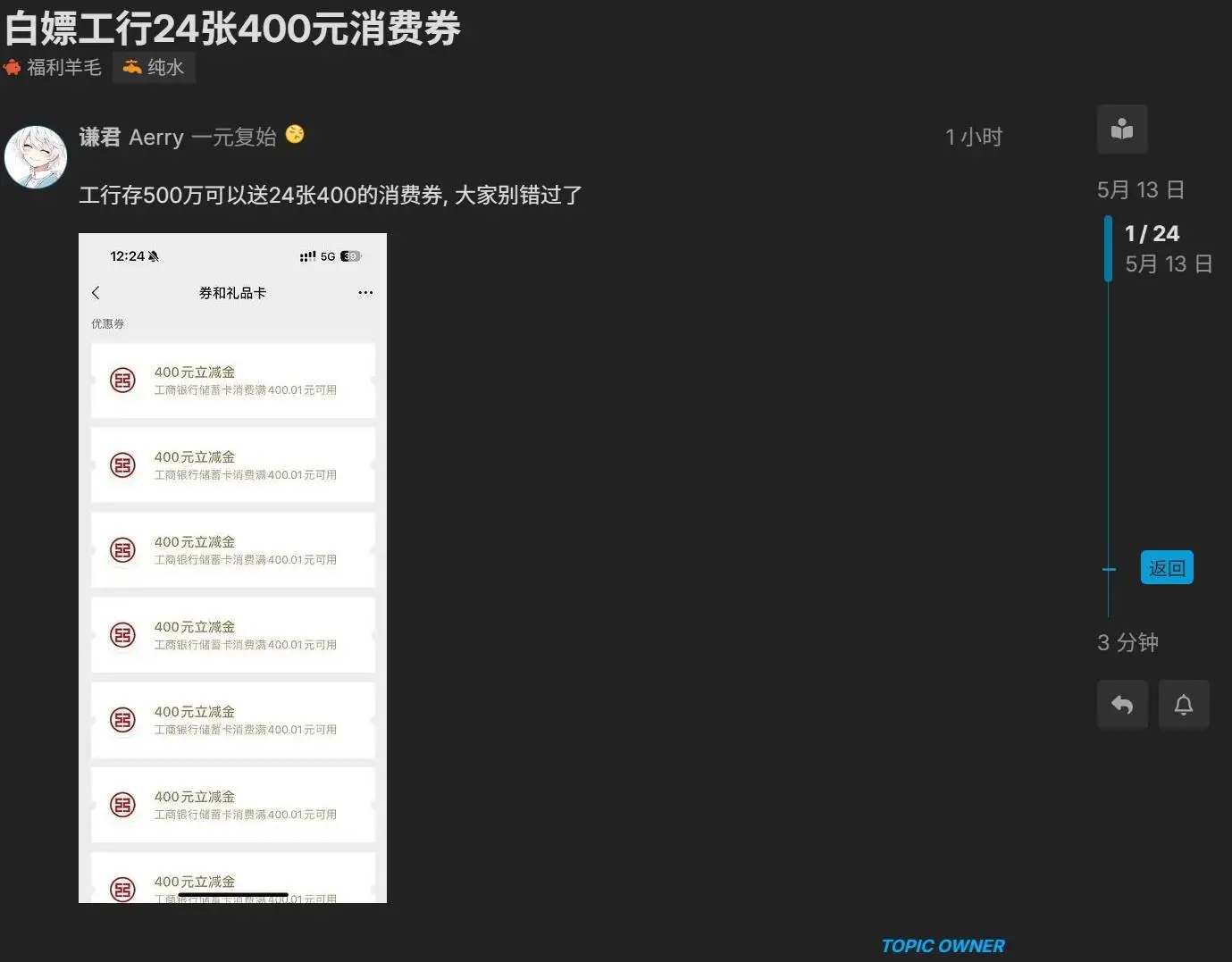
Task: Click the Aerry display name
Action: (156, 137)
